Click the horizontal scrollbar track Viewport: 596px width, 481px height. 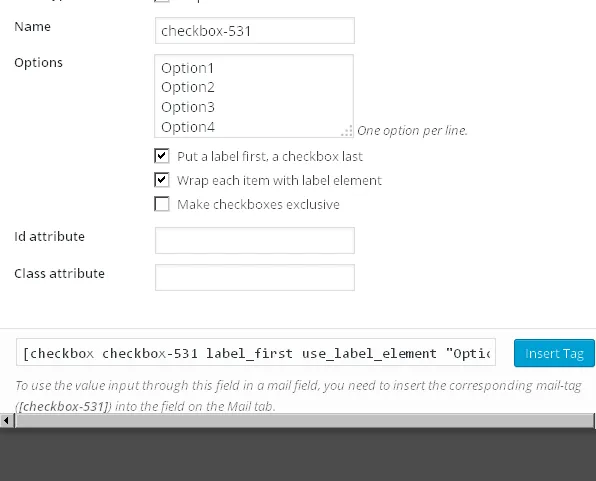pyautogui.click(x=304, y=421)
